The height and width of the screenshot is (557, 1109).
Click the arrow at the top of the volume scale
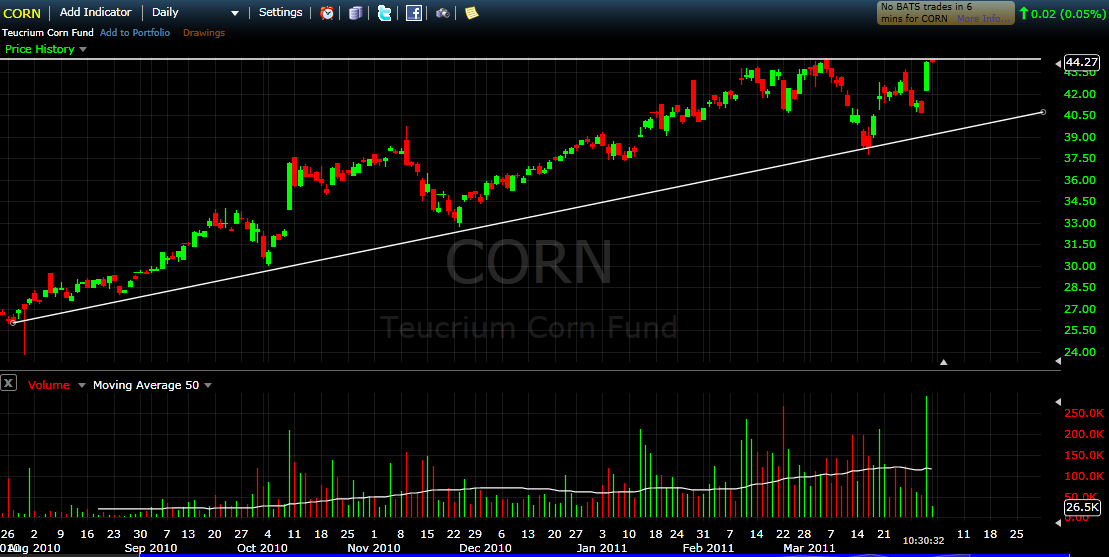[x=1058, y=401]
